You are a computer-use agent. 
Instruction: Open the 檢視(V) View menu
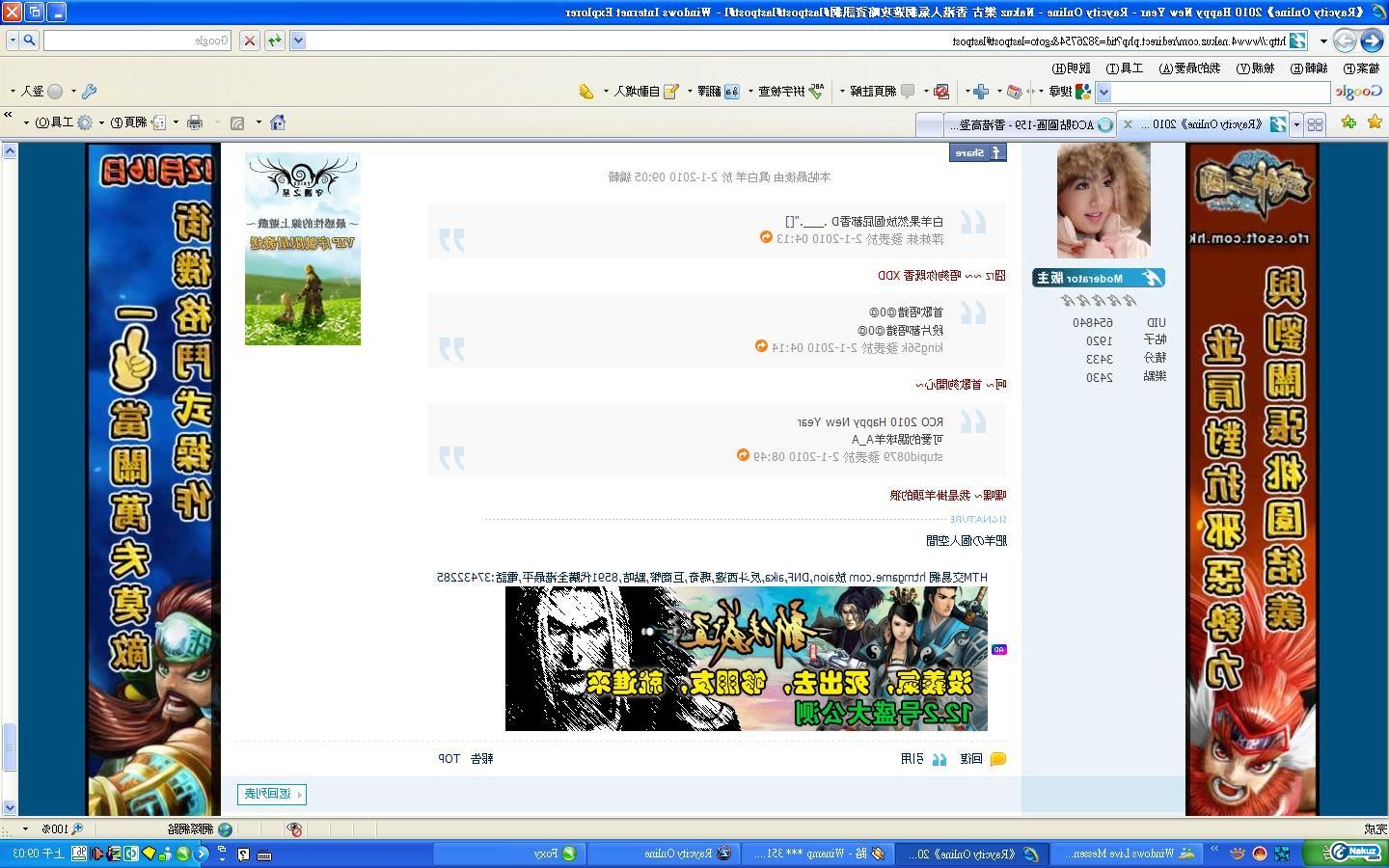pos(1256,68)
